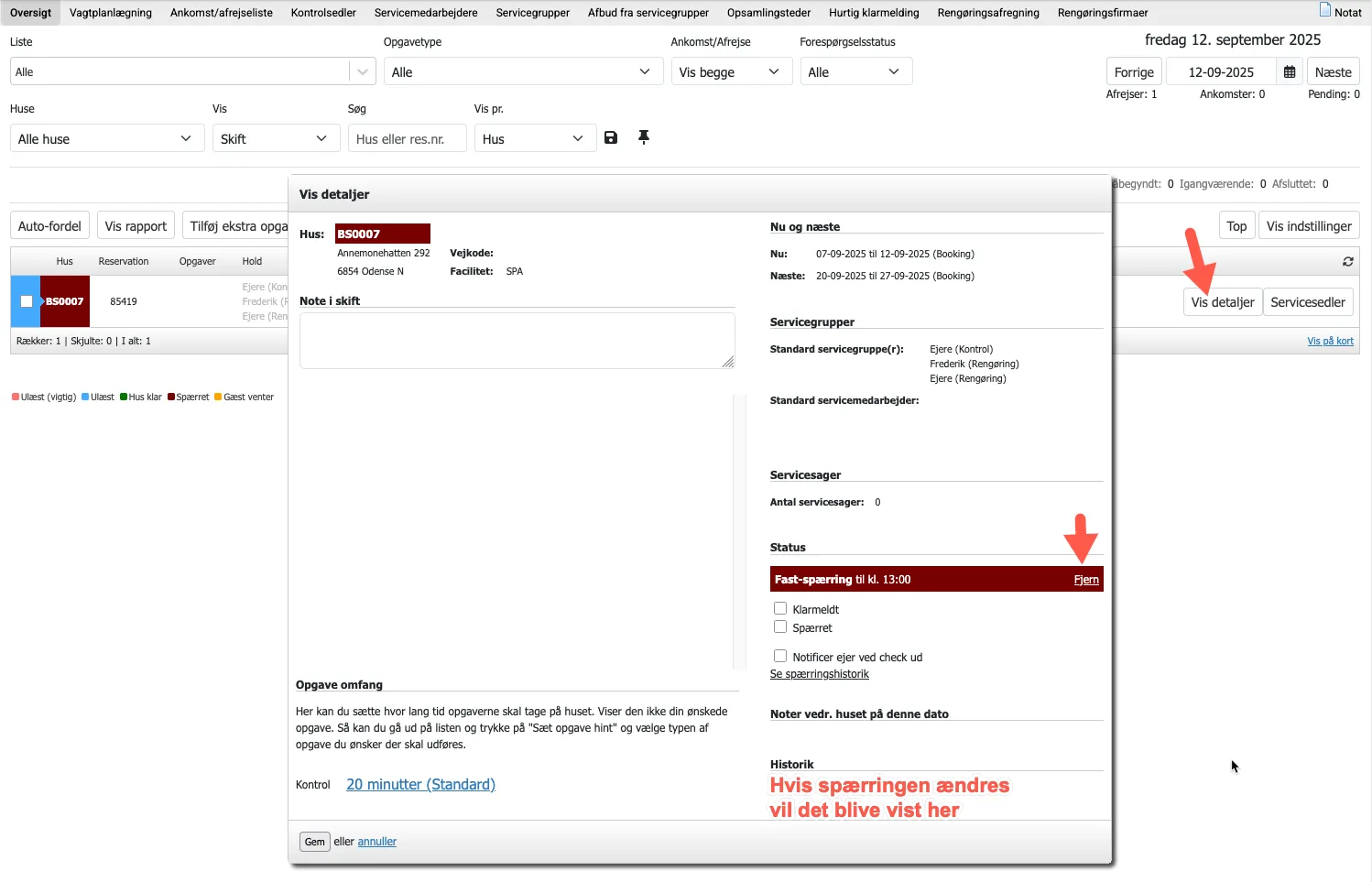Click the refresh icon in table header
Screen dimensions: 1372x882
[x=1348, y=262]
